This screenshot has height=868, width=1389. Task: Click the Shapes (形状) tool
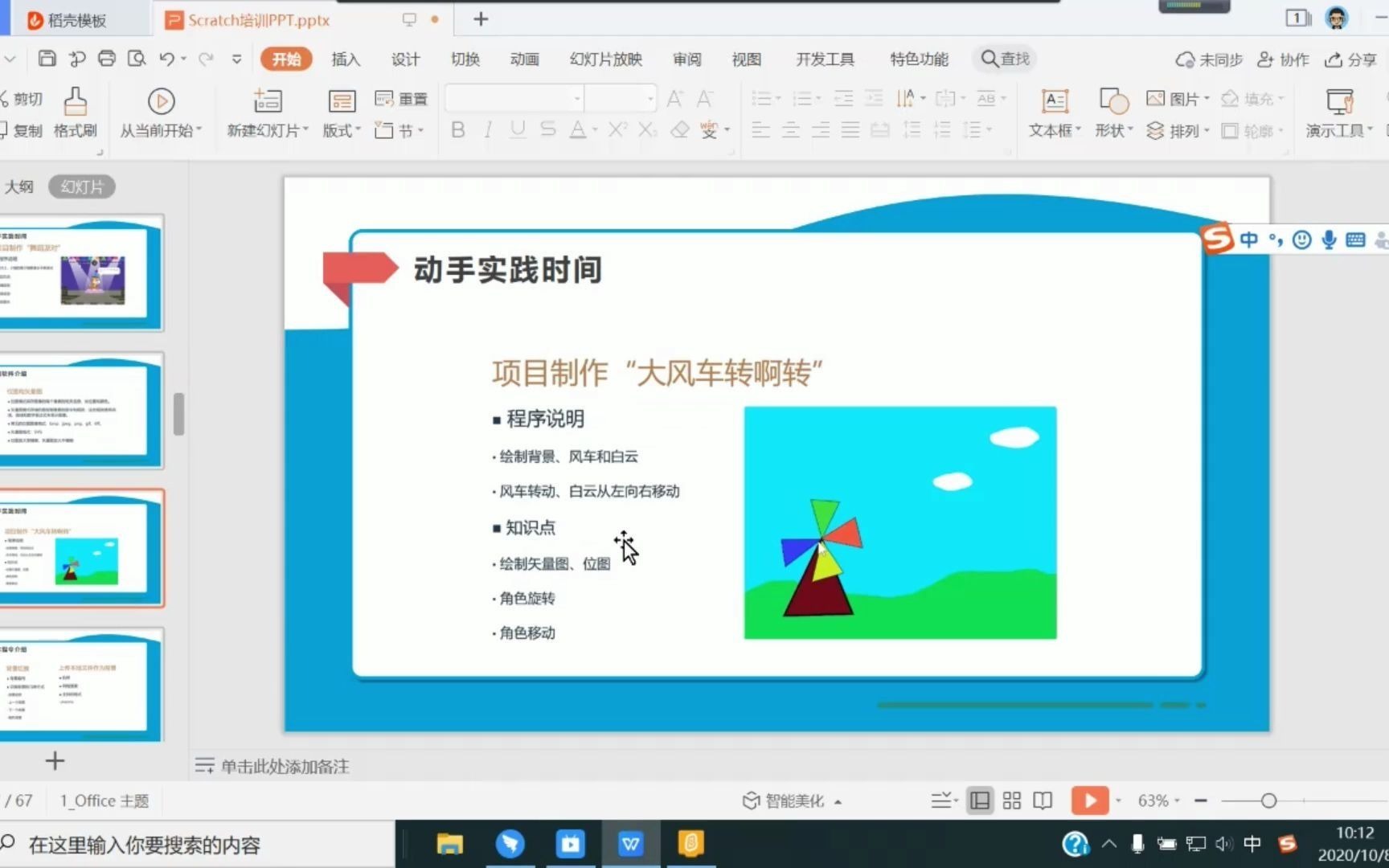click(1113, 113)
